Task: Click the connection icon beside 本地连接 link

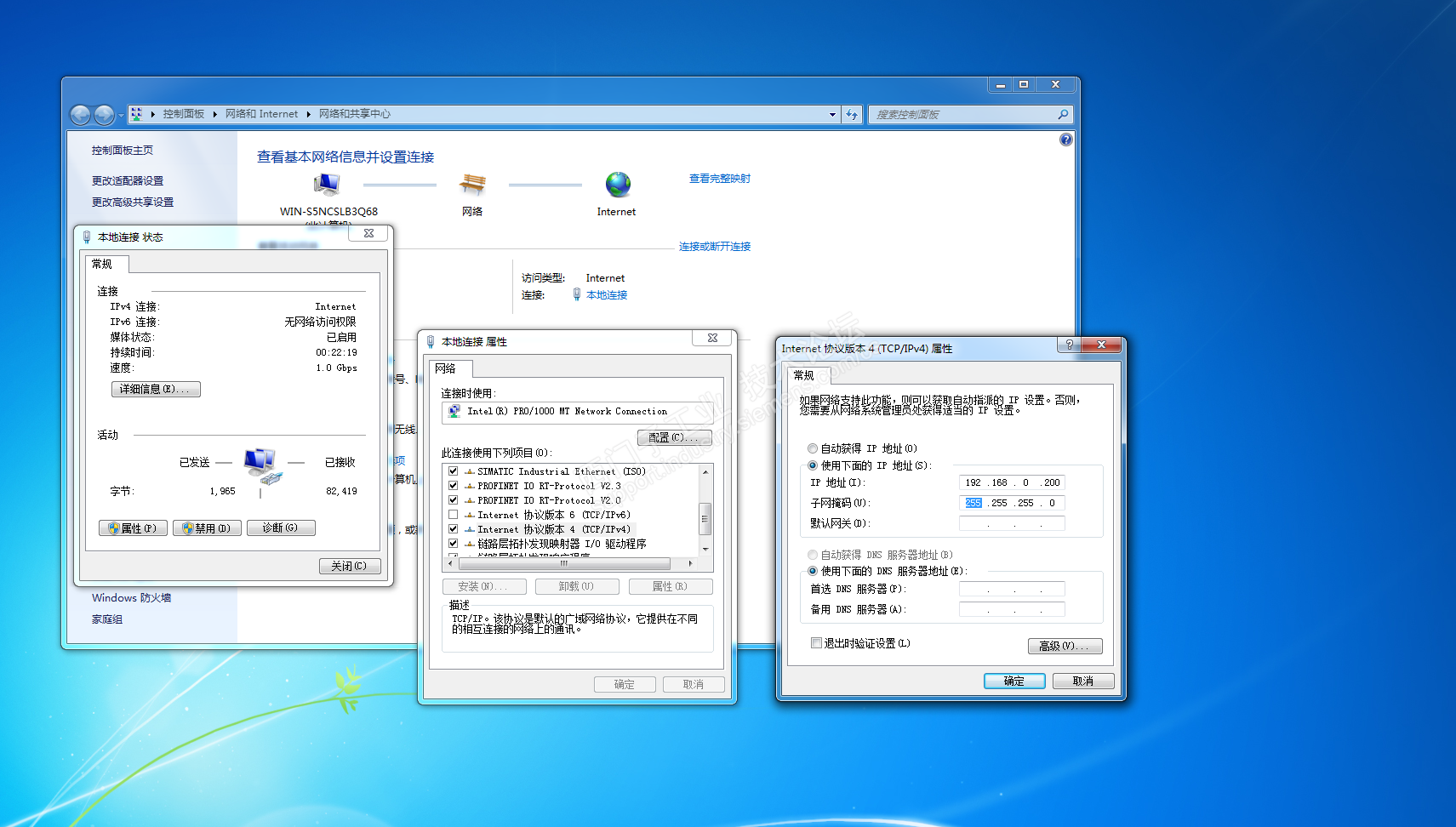Action: pos(577,294)
